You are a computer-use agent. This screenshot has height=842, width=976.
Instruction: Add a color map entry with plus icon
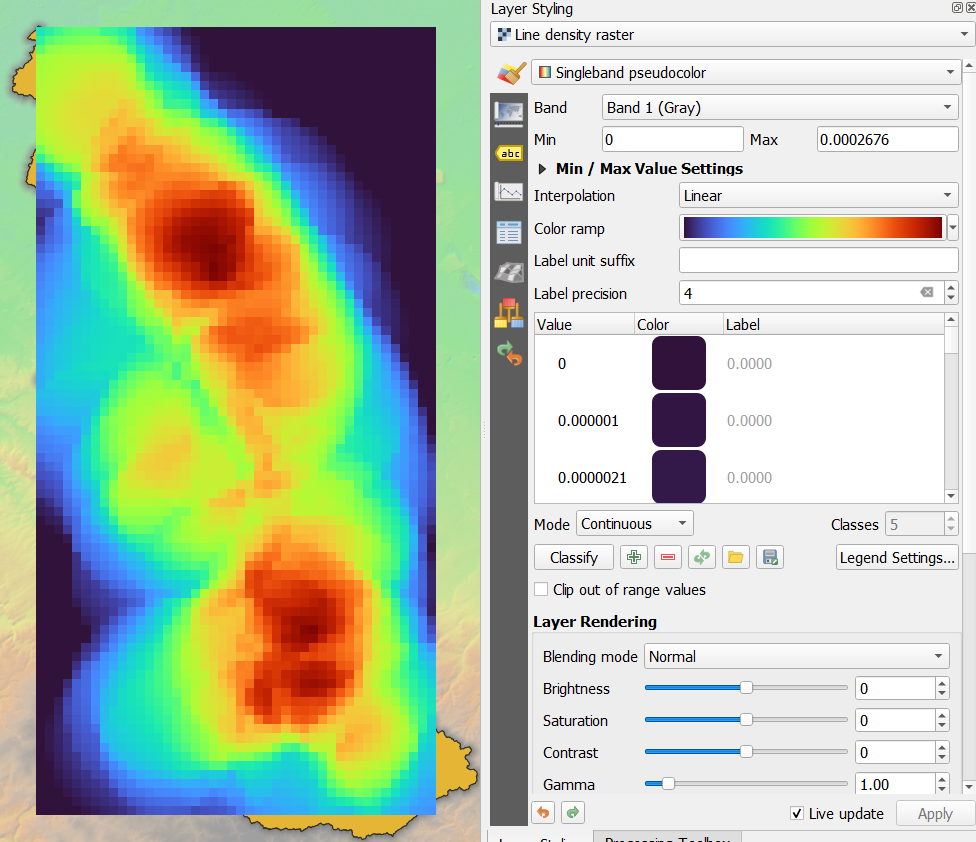[633, 557]
